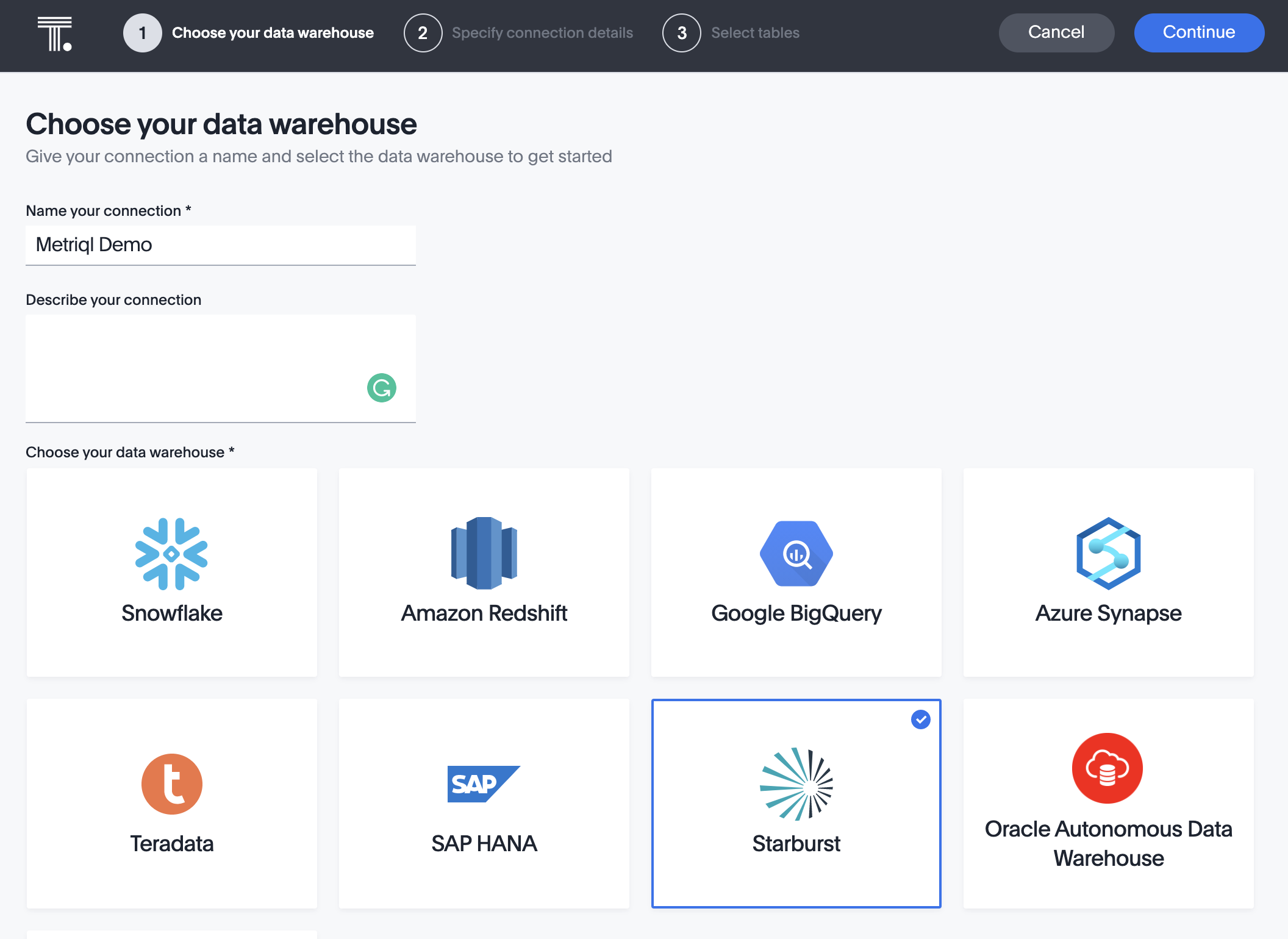Viewport: 1288px width, 939px height.
Task: Go to step 1 Choose your data warehouse
Action: coord(142,33)
